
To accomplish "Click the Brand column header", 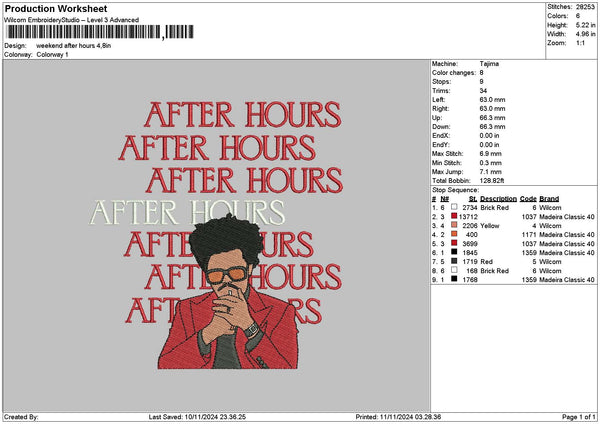I will point(549,199).
